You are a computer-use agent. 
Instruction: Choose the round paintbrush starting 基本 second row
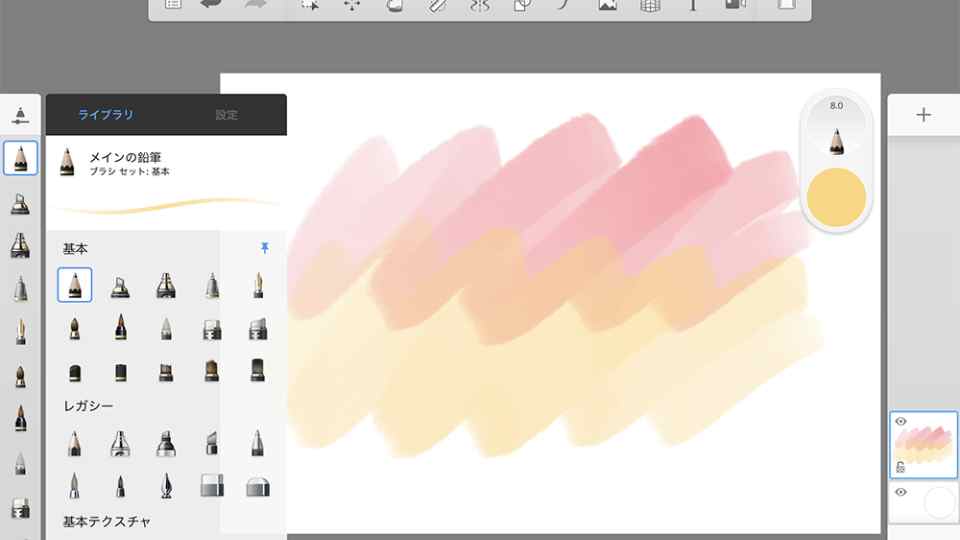click(75, 329)
